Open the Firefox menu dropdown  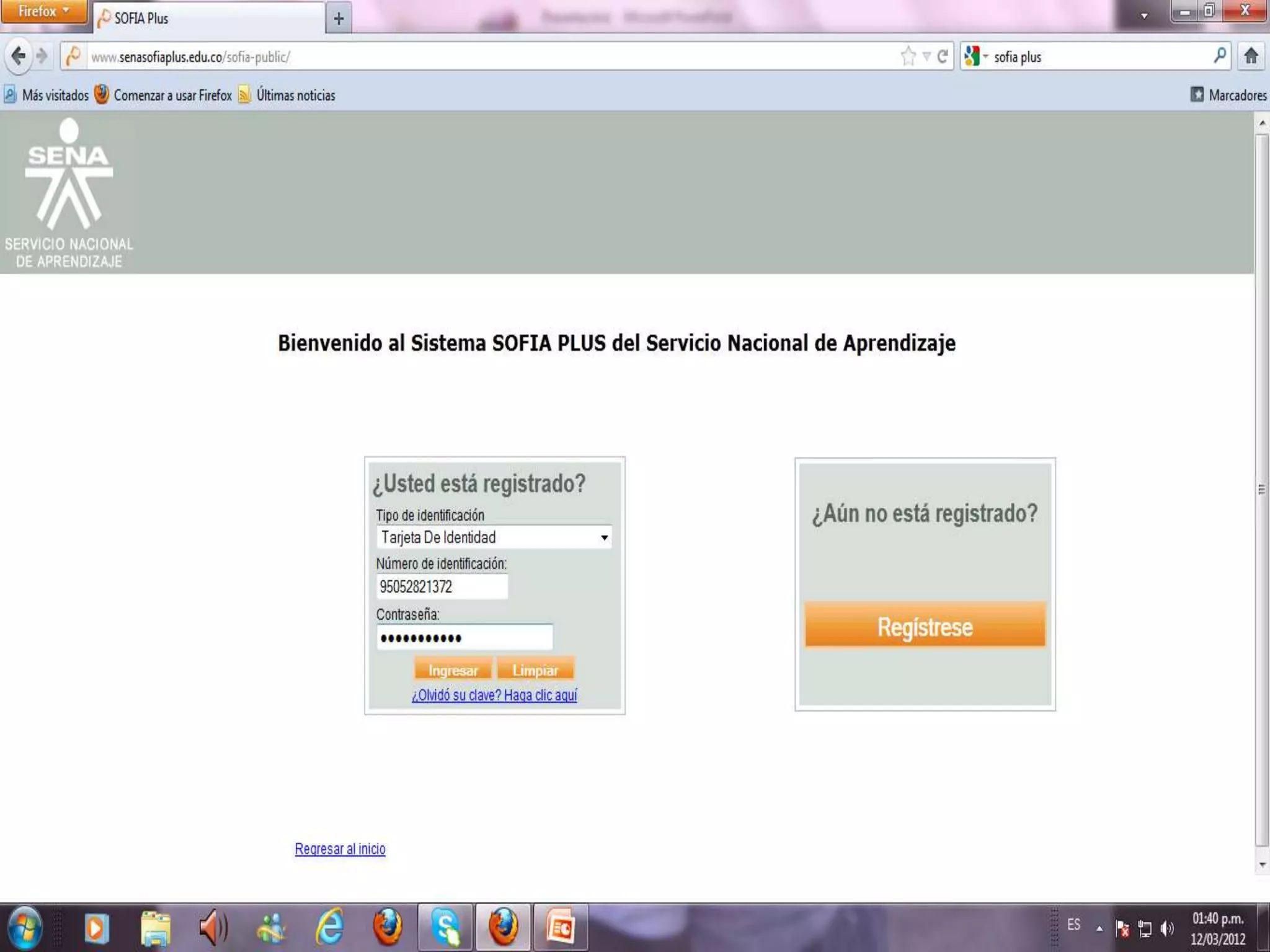point(43,11)
